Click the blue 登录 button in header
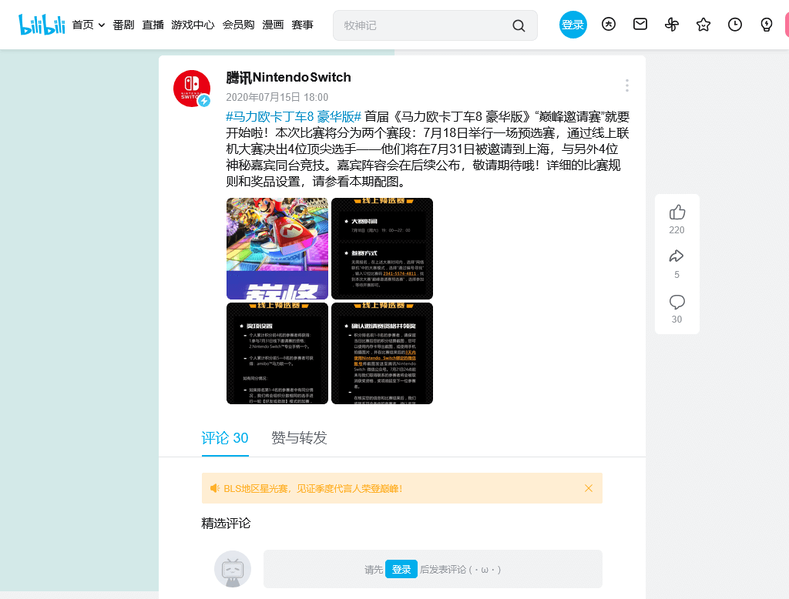 (x=573, y=24)
